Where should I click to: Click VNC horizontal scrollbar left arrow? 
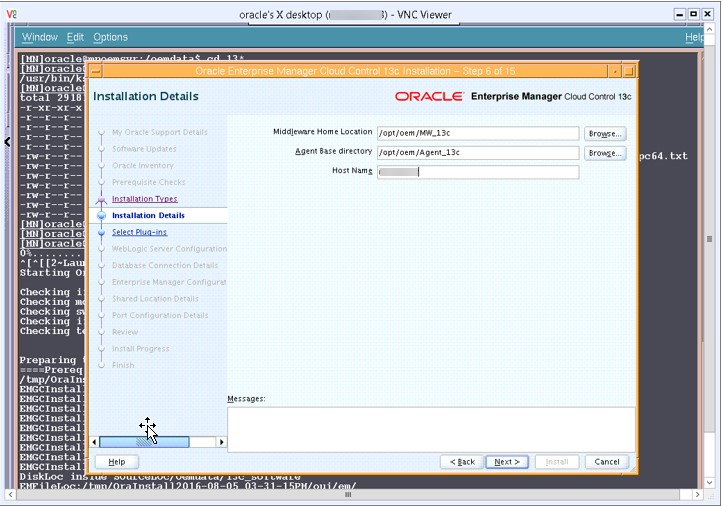click(x=10, y=494)
